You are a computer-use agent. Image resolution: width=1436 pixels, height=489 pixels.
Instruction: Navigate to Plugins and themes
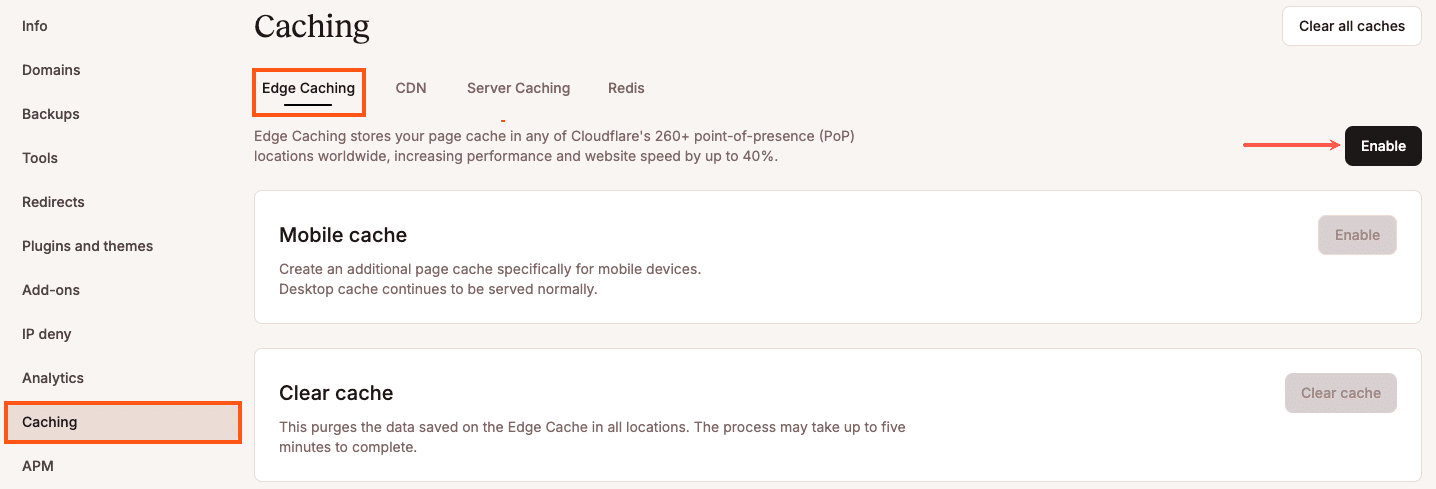pos(88,246)
